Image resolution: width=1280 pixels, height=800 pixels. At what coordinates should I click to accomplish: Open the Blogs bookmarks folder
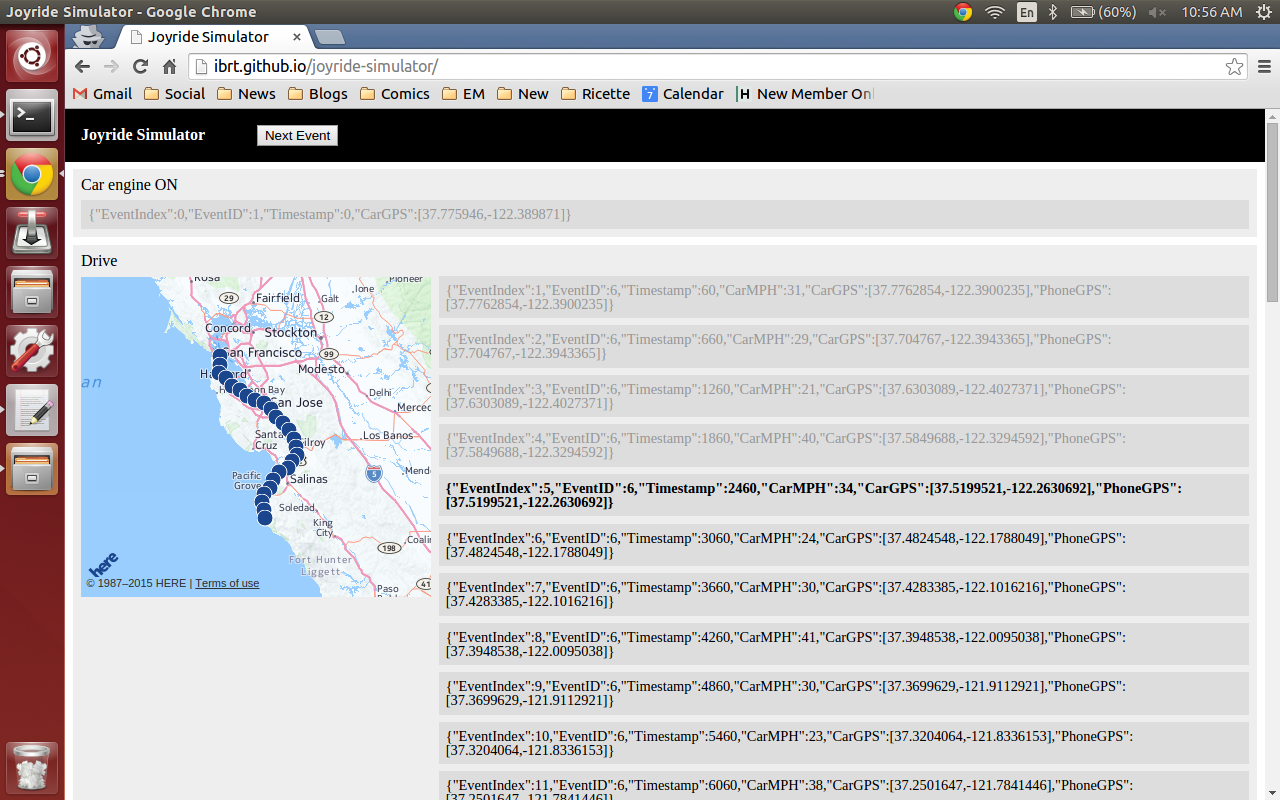[x=318, y=94]
